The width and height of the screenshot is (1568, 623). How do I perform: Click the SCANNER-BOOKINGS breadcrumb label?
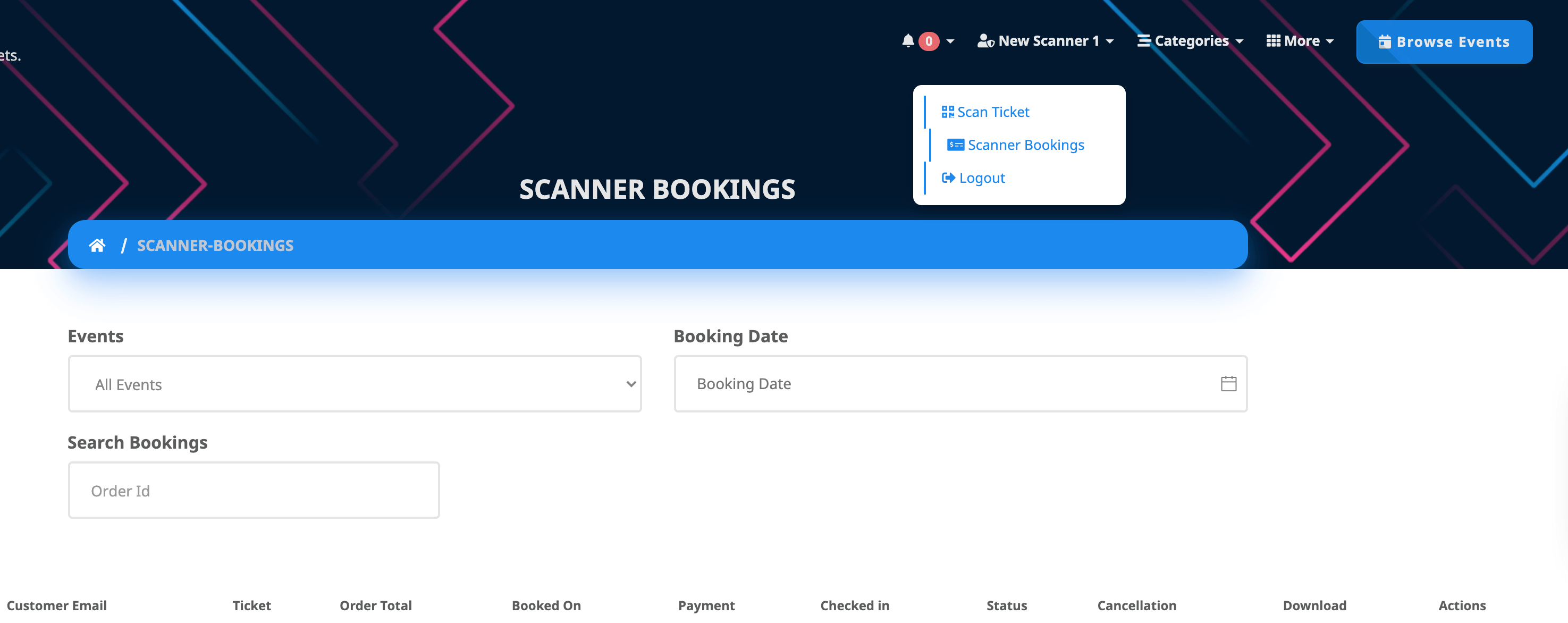(x=215, y=245)
